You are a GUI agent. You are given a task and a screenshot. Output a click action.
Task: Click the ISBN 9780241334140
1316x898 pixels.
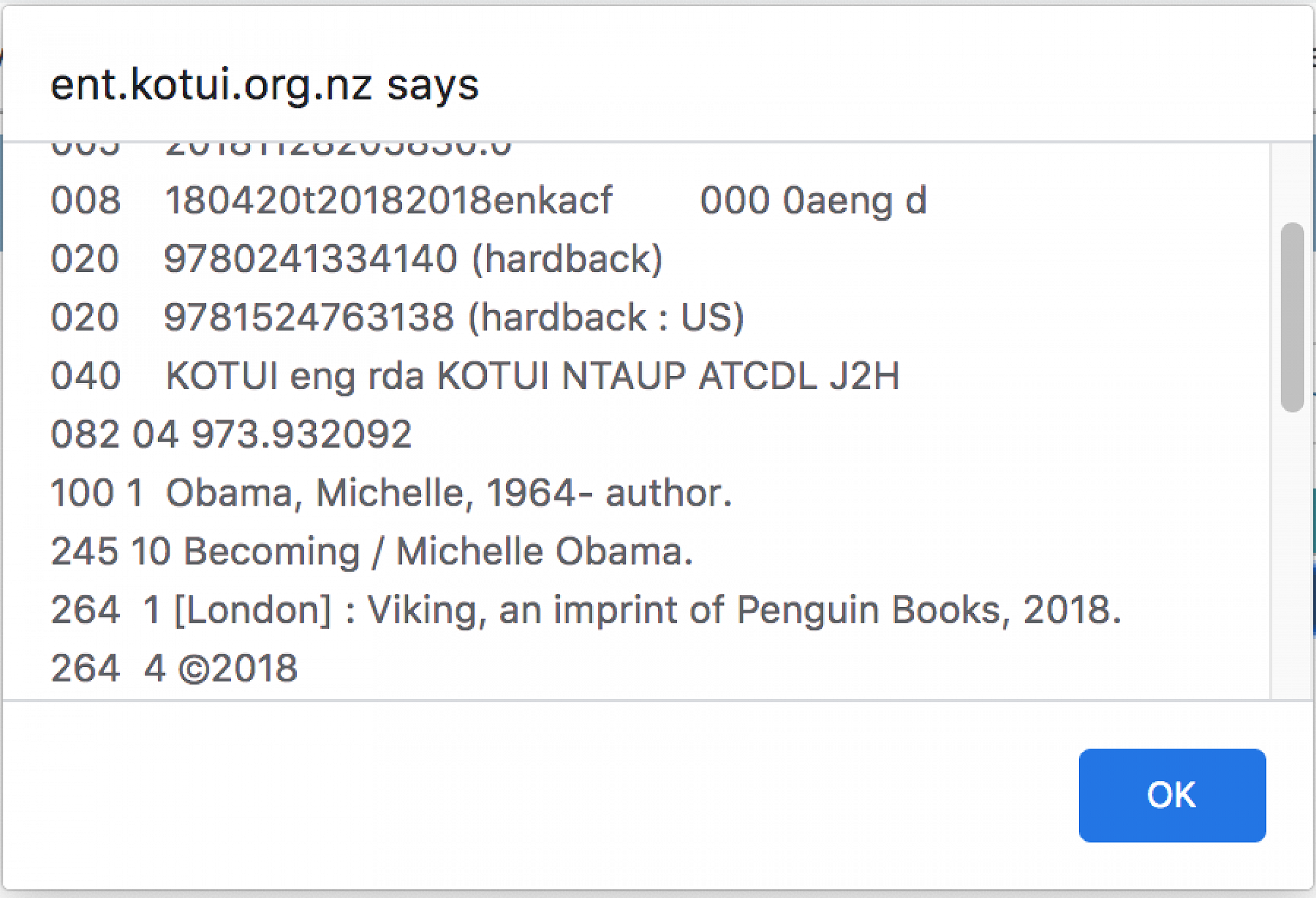click(310, 258)
